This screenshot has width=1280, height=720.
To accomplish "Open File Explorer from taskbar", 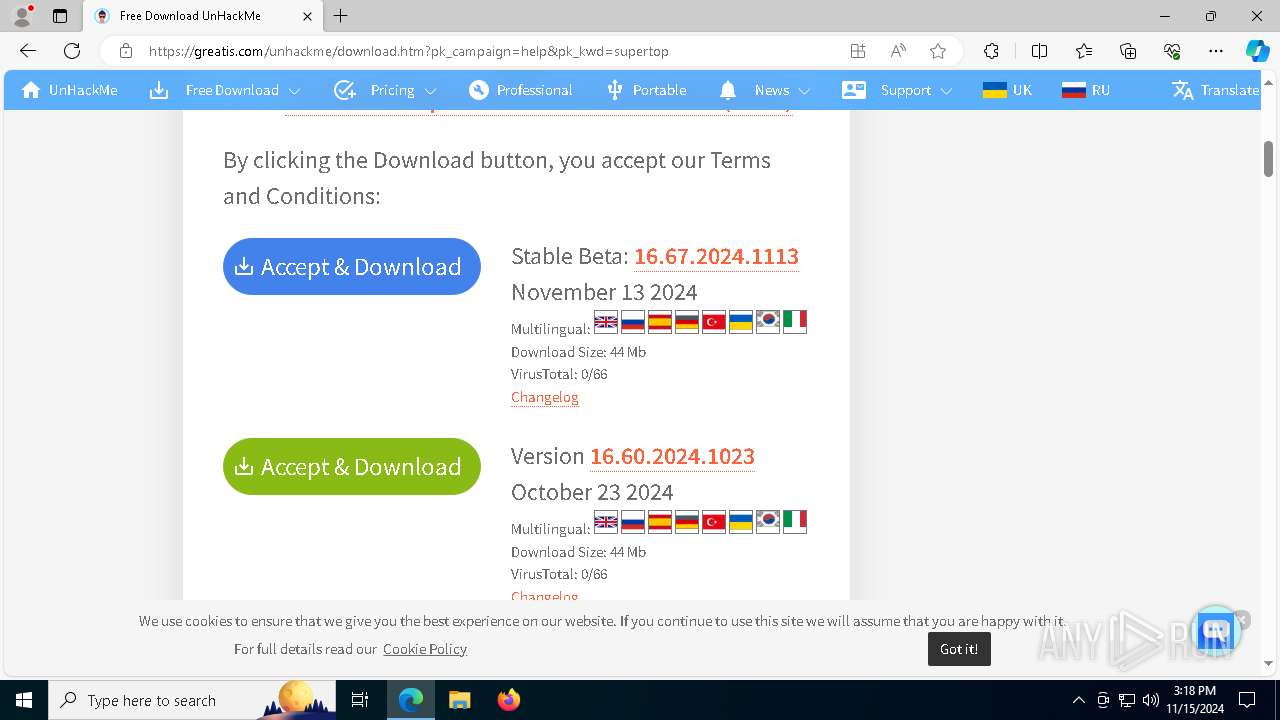I will click(x=459, y=700).
